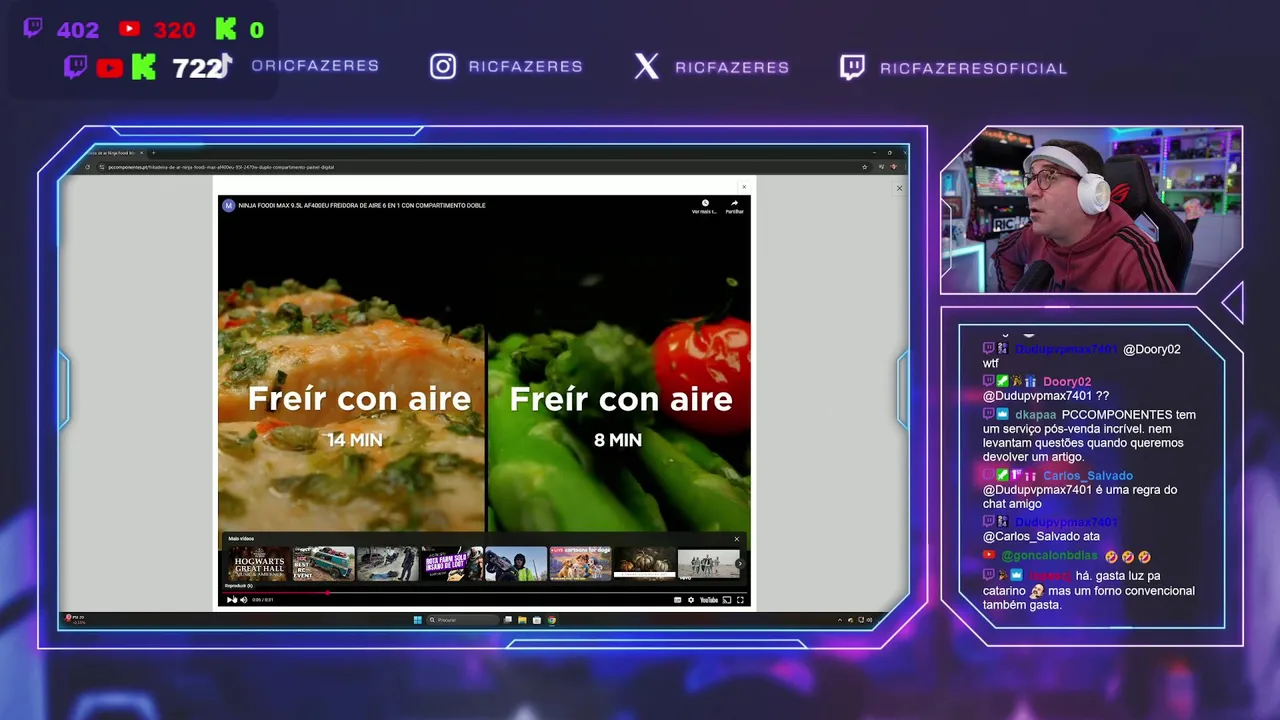Image resolution: width=1280 pixels, height=720 pixels.
Task: Open the pumpkins video thumbnail
Action: tap(643, 564)
